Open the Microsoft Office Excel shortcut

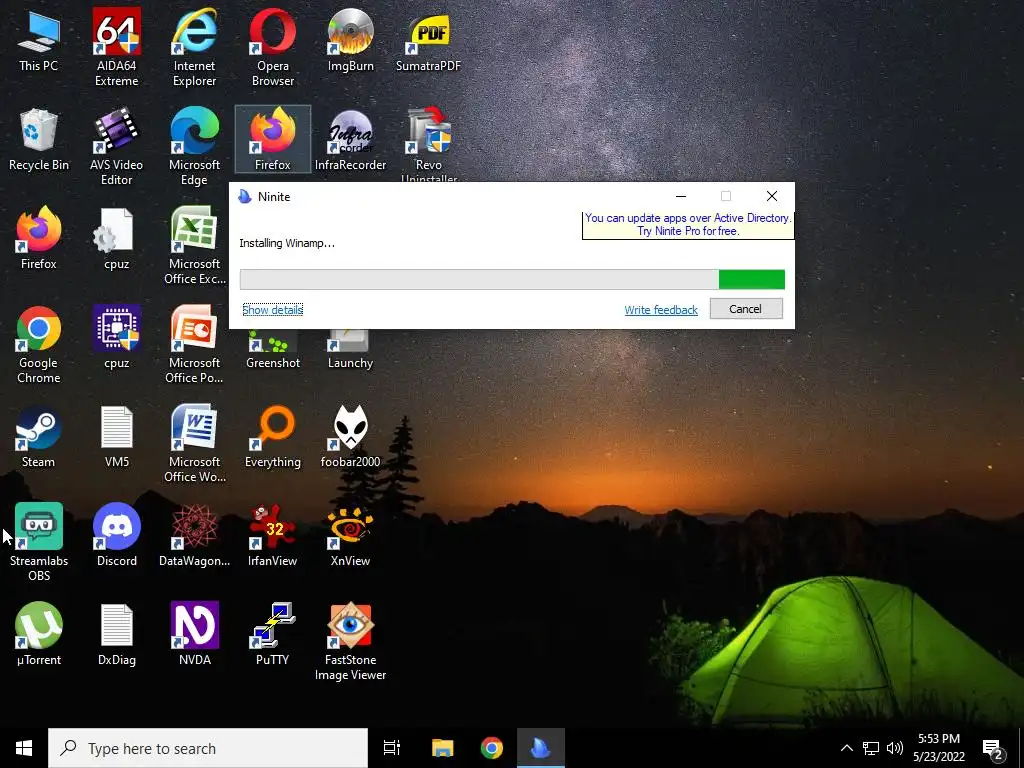coord(195,246)
